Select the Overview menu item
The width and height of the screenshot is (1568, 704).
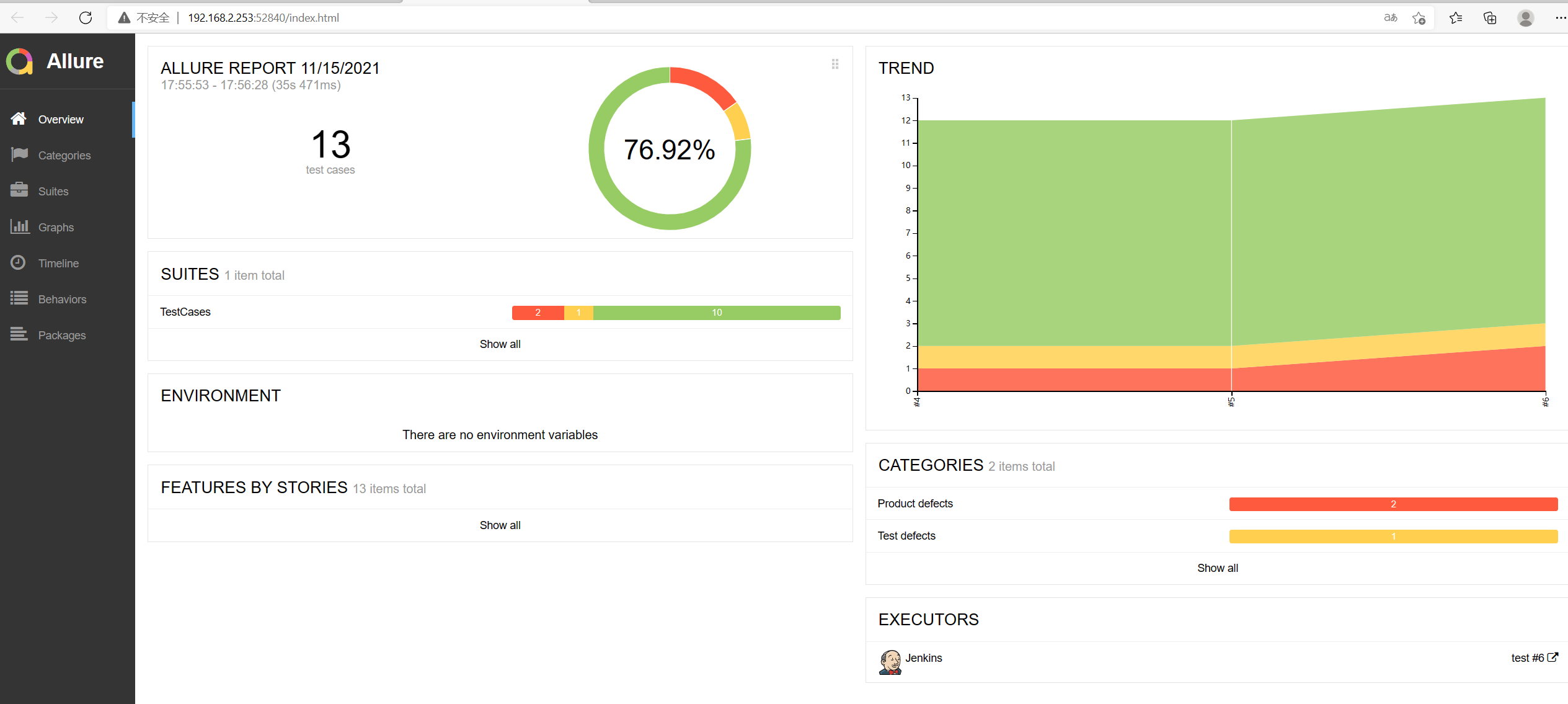pos(61,119)
